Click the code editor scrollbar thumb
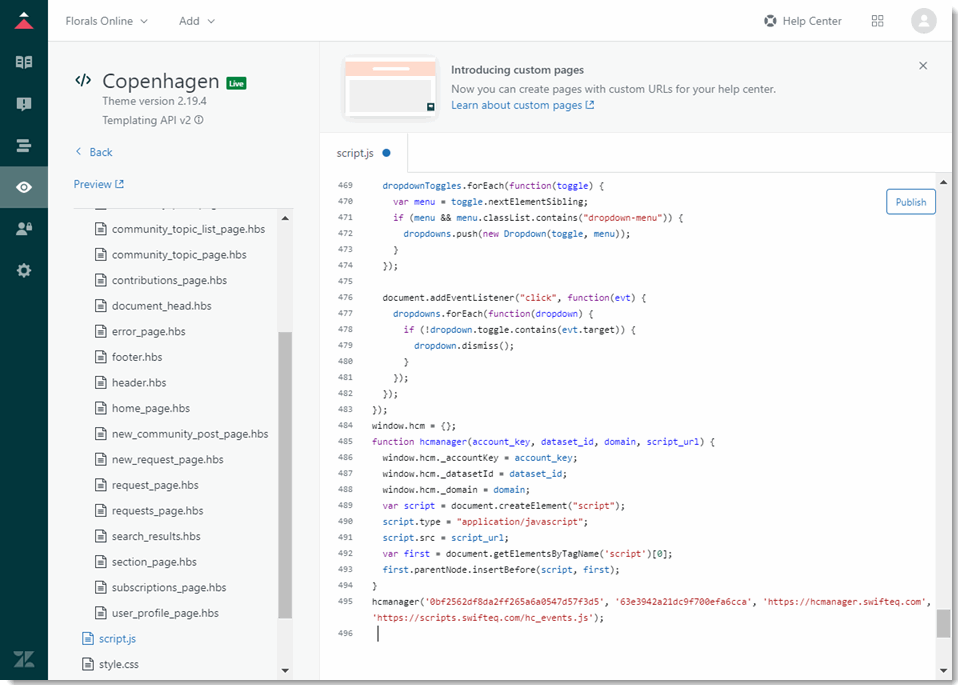This screenshot has height=685, width=958. coord(943,623)
